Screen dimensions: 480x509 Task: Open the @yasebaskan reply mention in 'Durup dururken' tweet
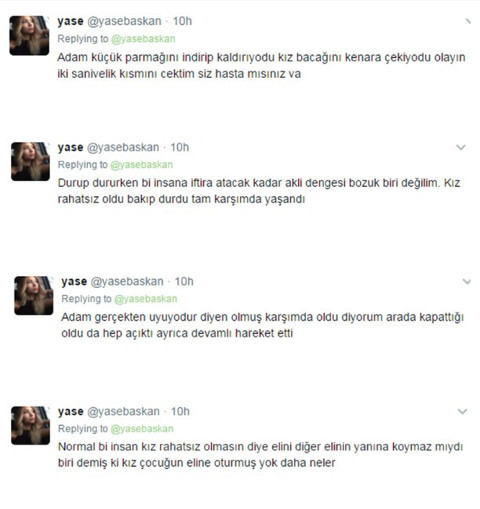click(x=141, y=165)
